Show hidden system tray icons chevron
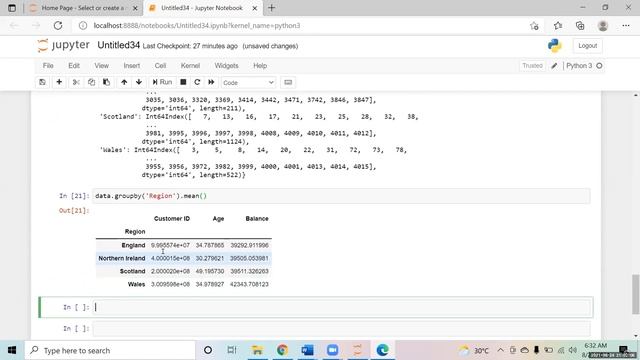The width and height of the screenshot is (640, 360). coord(500,350)
